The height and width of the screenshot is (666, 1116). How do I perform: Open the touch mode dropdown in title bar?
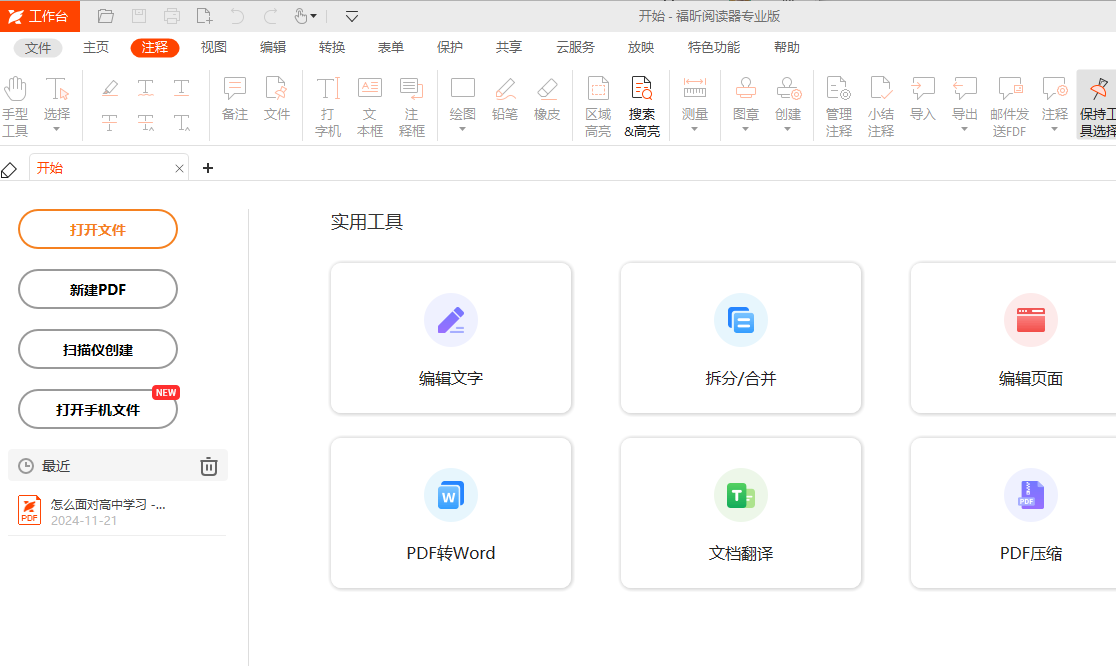click(313, 16)
